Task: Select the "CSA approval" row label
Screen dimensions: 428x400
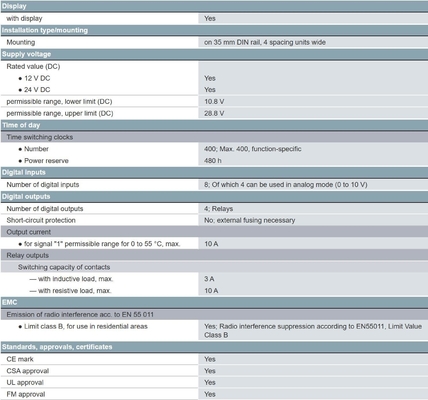Action: [28, 371]
